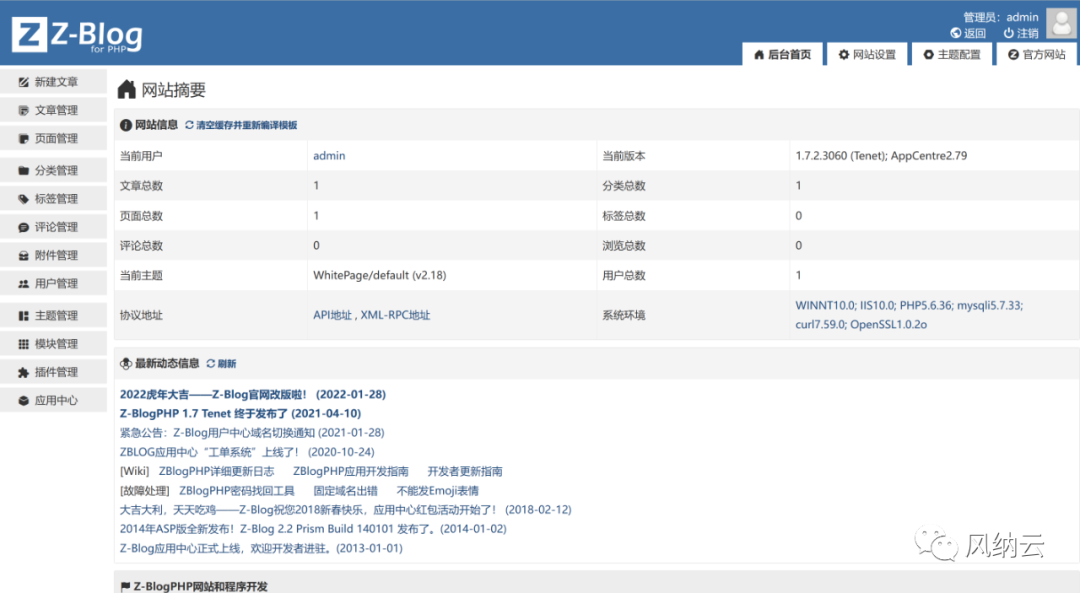Click the info icon beside 网站信息
Viewport: 1080px width, 593px height.
[125, 125]
